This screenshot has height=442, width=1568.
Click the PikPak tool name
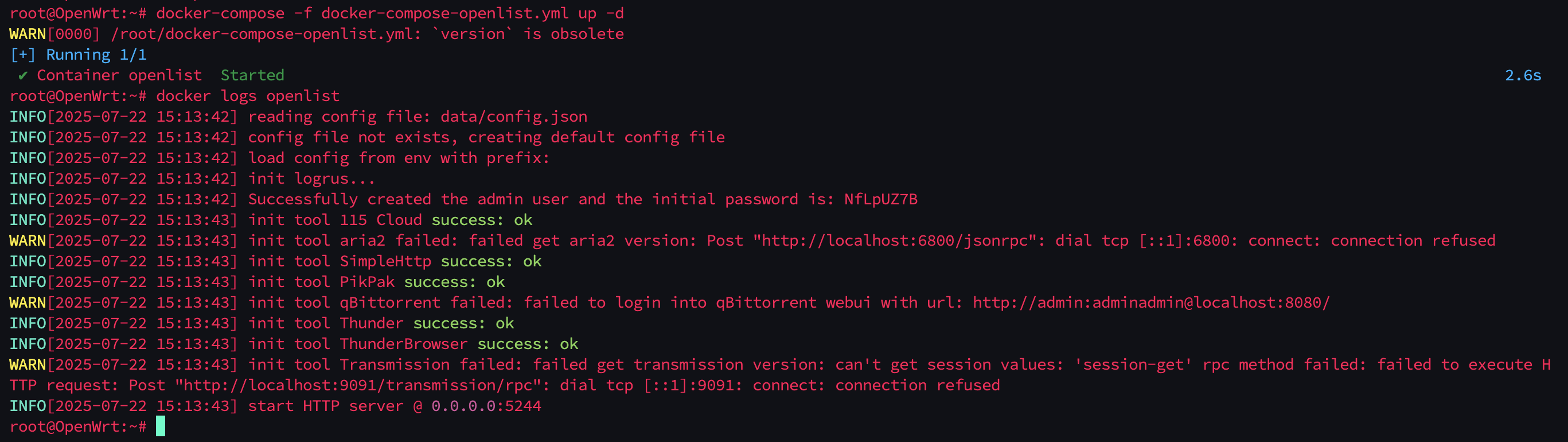coord(367,282)
